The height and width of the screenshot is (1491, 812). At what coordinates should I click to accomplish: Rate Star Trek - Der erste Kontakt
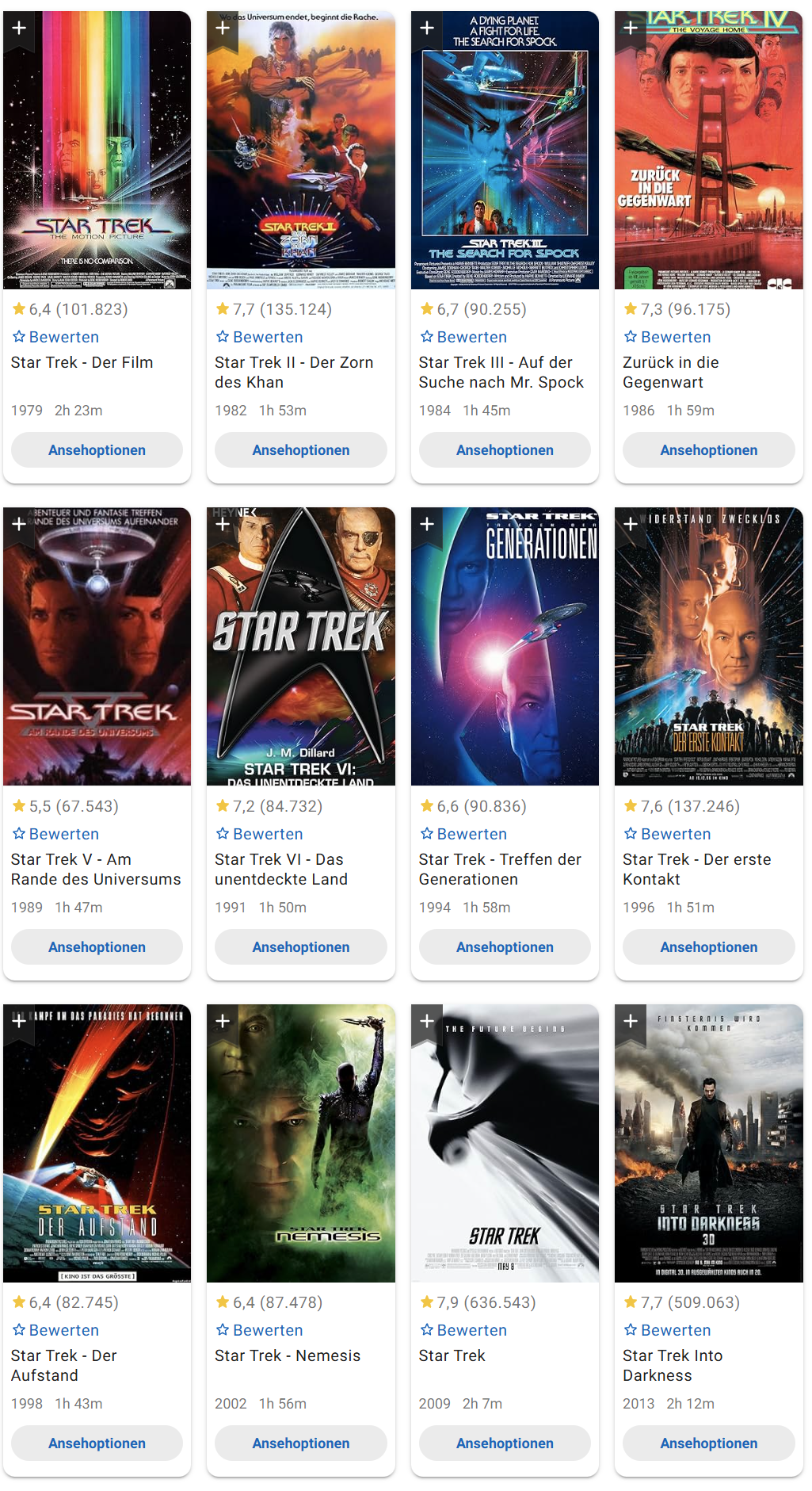(667, 834)
